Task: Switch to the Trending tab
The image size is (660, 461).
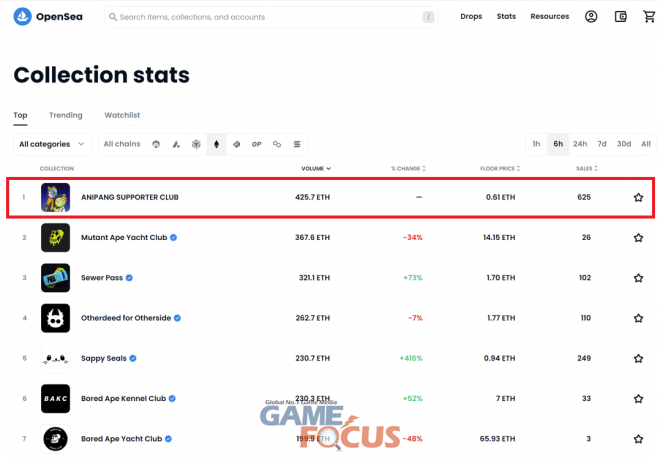Action: [x=66, y=115]
